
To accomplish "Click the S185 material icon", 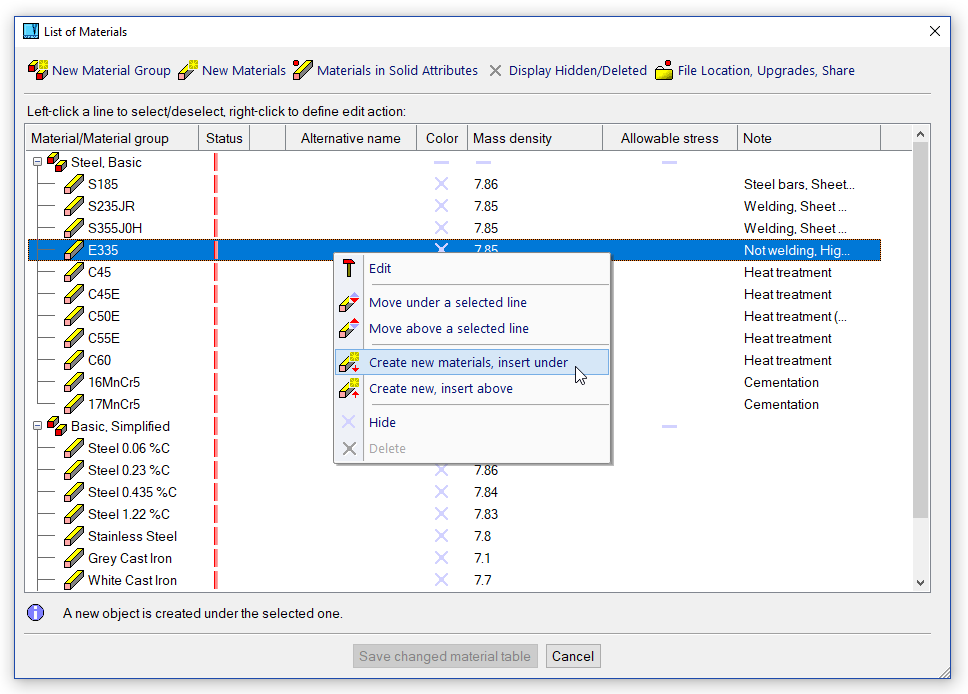I will (x=74, y=184).
